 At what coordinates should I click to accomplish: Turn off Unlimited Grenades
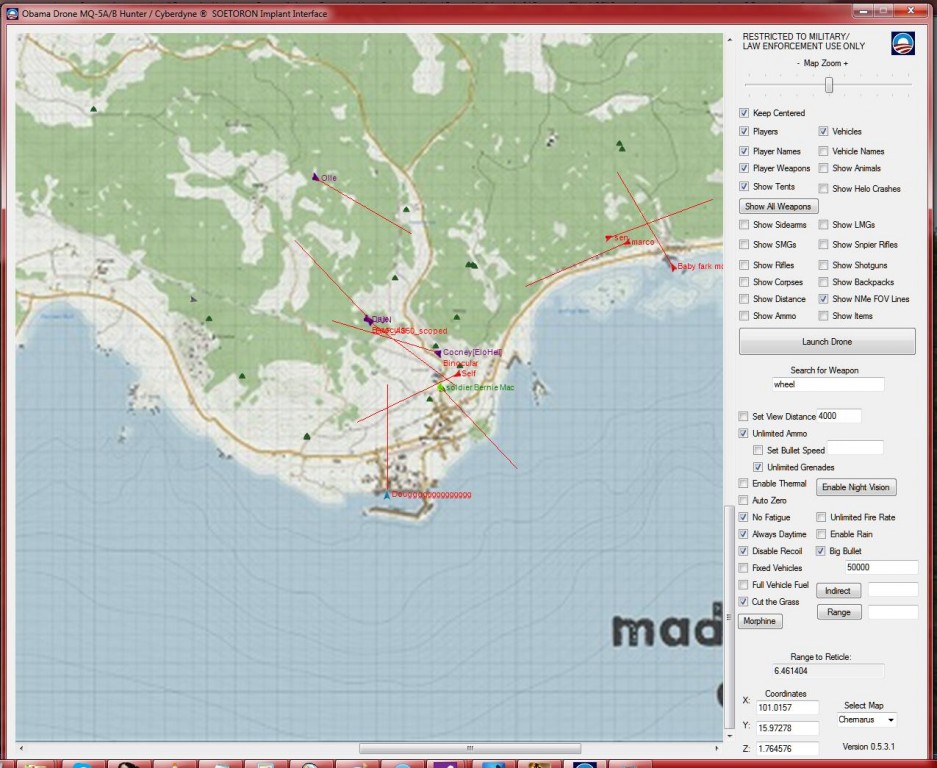(758, 467)
